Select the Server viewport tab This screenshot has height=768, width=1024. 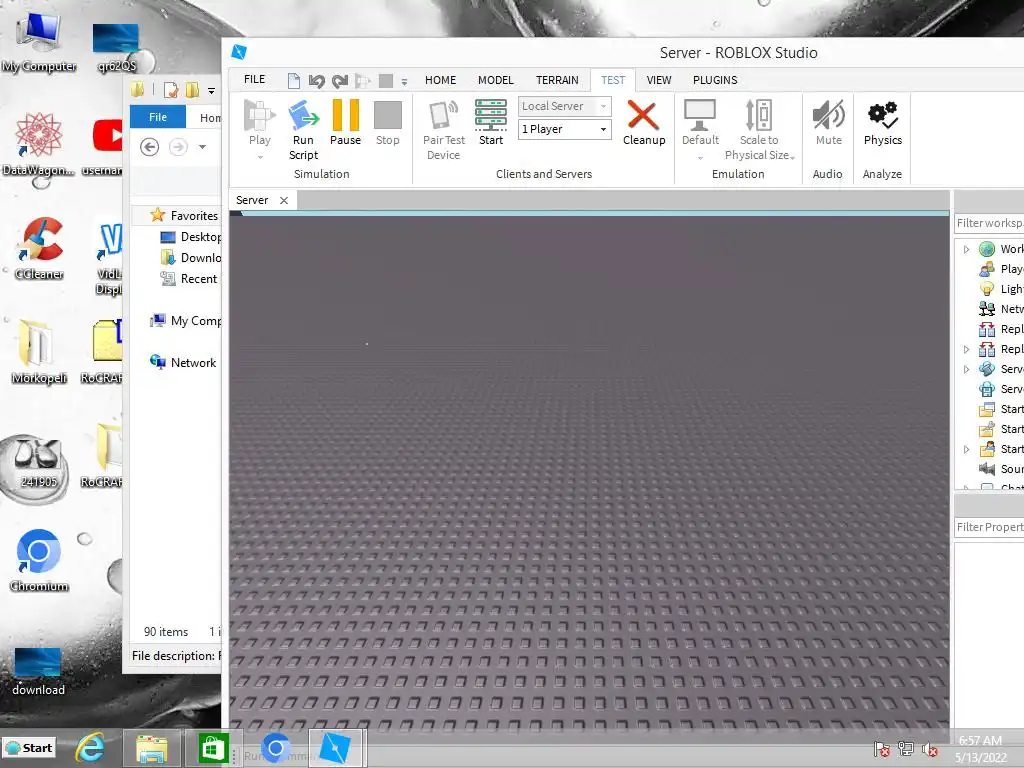tap(252, 200)
